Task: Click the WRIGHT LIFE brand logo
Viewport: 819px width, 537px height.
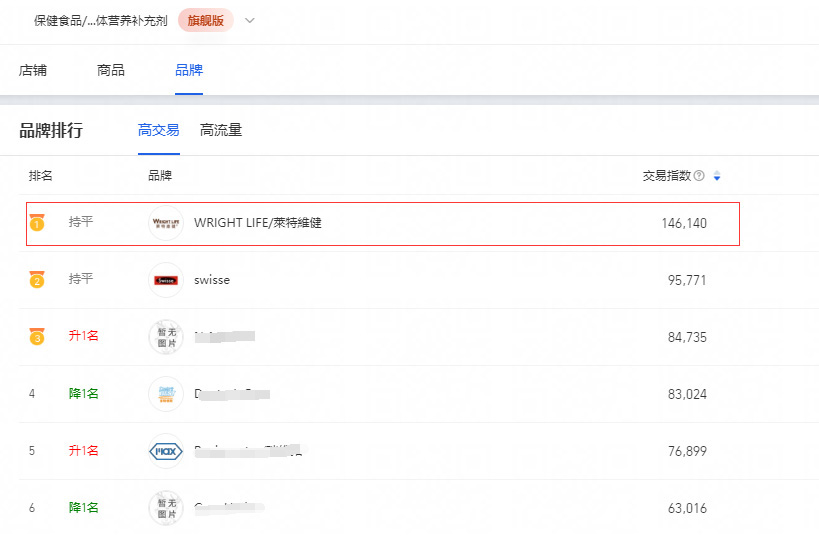Action: pos(166,223)
